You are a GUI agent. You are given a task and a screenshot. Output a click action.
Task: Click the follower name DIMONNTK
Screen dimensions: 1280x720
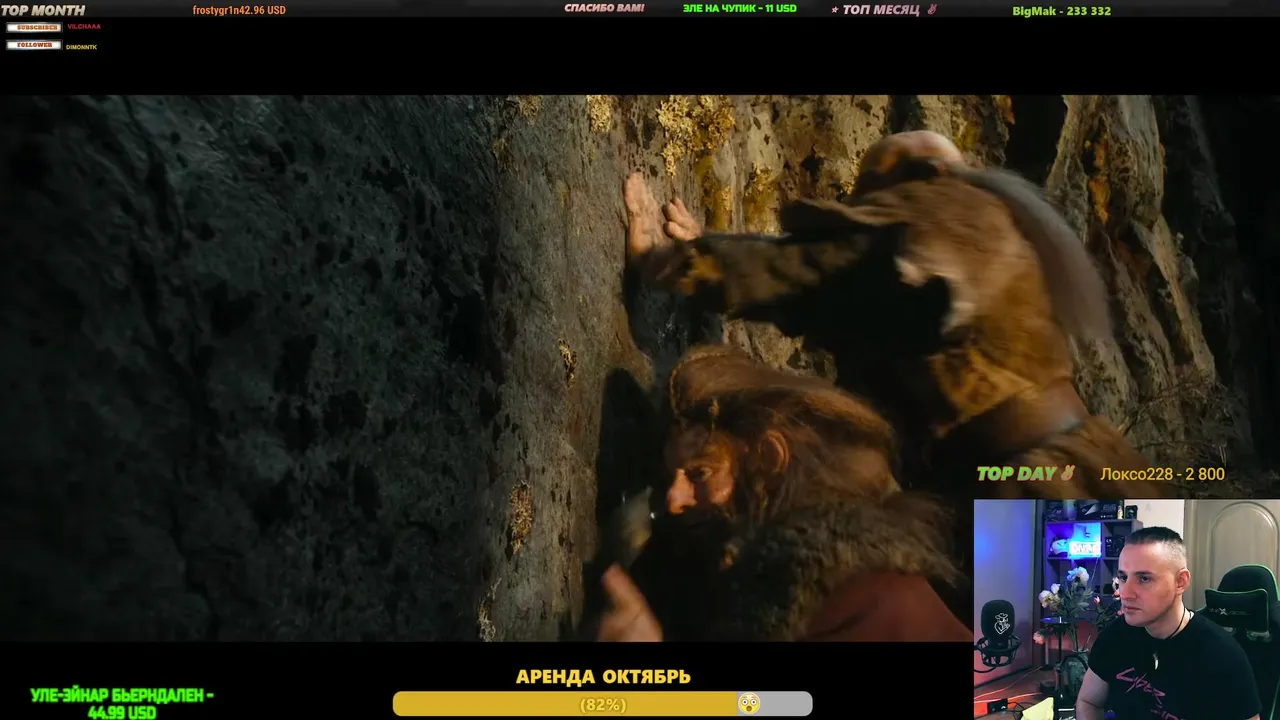pyautogui.click(x=82, y=47)
